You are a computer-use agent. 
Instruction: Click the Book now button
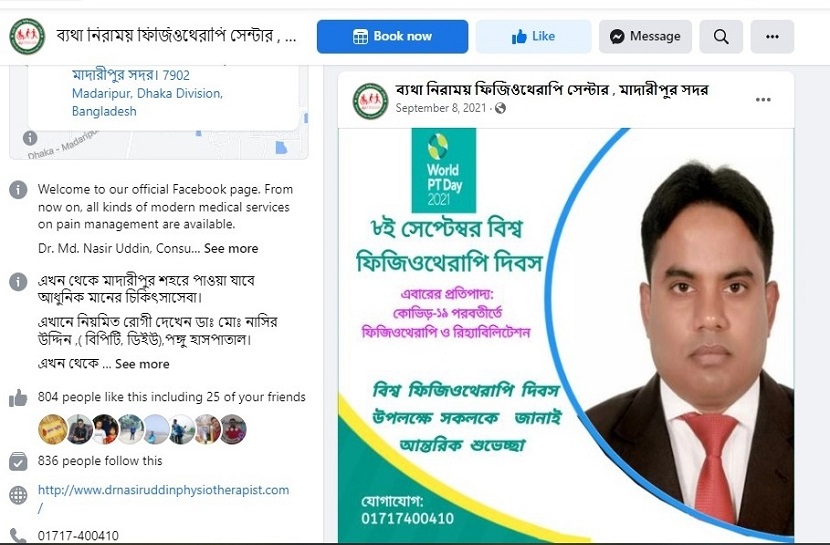[x=392, y=37]
